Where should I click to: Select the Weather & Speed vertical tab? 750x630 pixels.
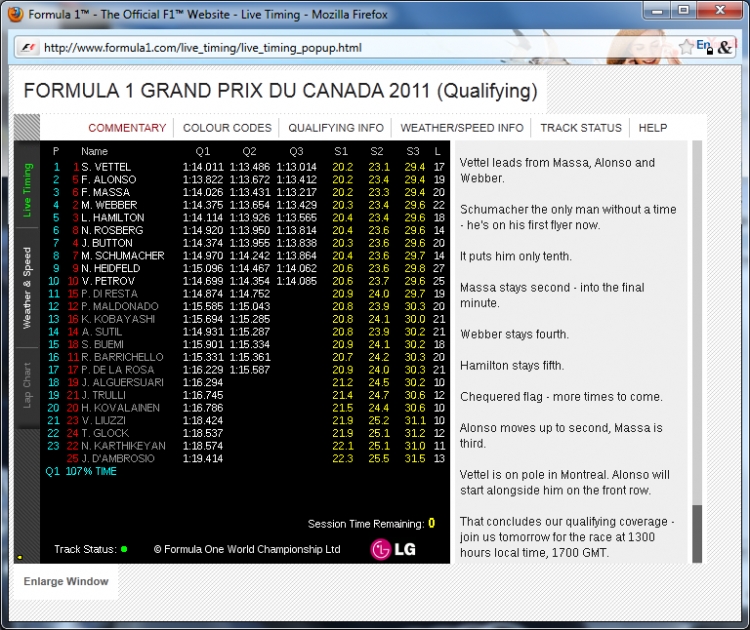coord(27,287)
